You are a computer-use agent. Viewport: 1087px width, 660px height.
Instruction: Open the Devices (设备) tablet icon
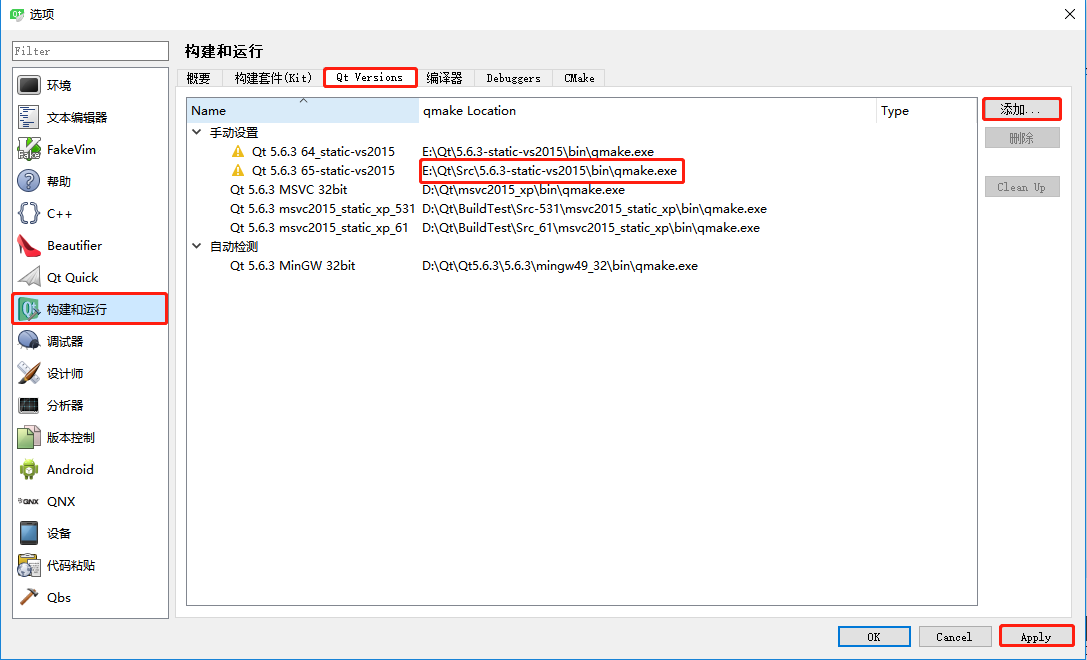29,533
